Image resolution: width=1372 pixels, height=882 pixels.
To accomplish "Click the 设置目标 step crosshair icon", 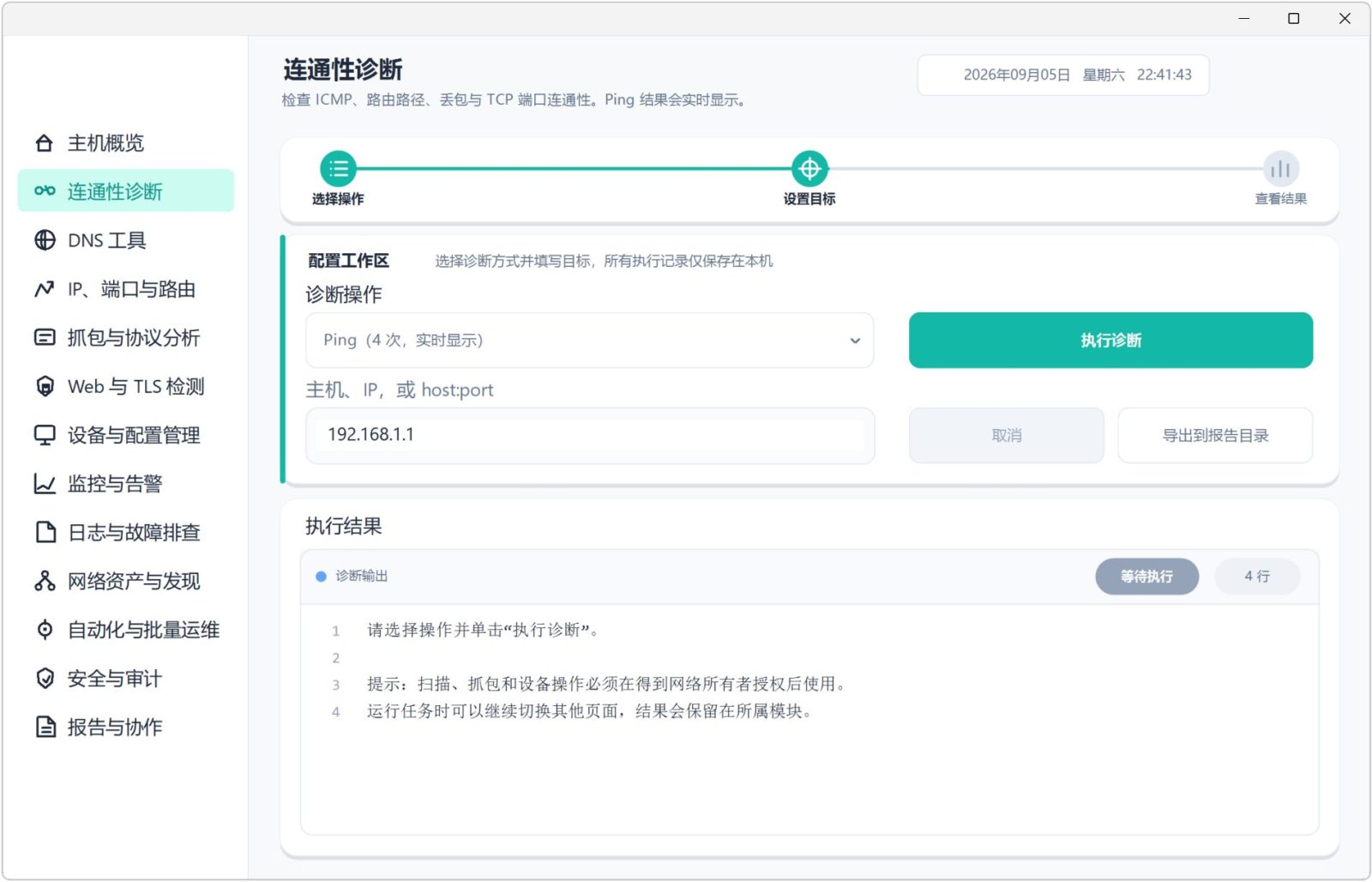I will [809, 168].
